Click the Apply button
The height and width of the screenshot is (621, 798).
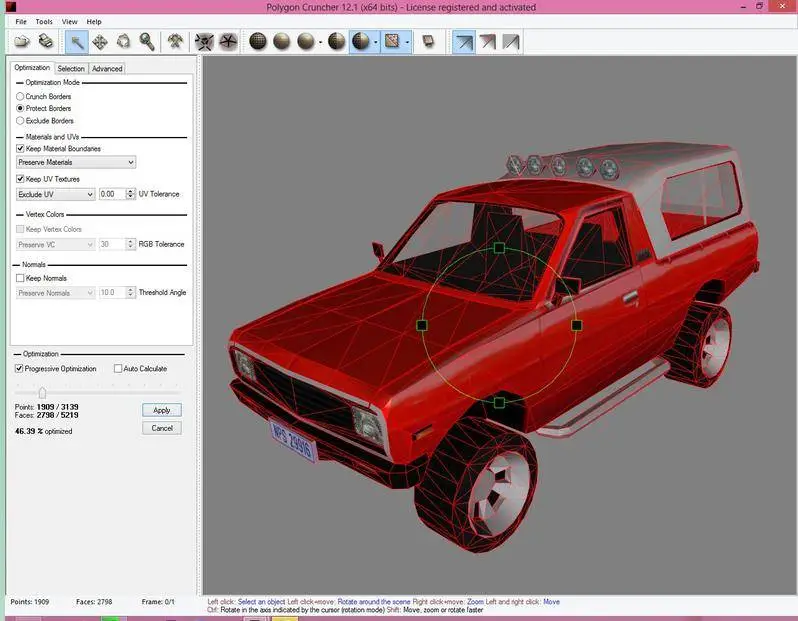(x=162, y=410)
